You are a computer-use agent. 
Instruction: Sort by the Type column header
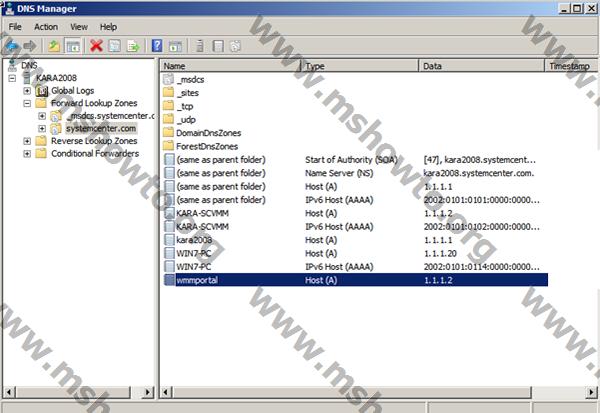click(360, 66)
